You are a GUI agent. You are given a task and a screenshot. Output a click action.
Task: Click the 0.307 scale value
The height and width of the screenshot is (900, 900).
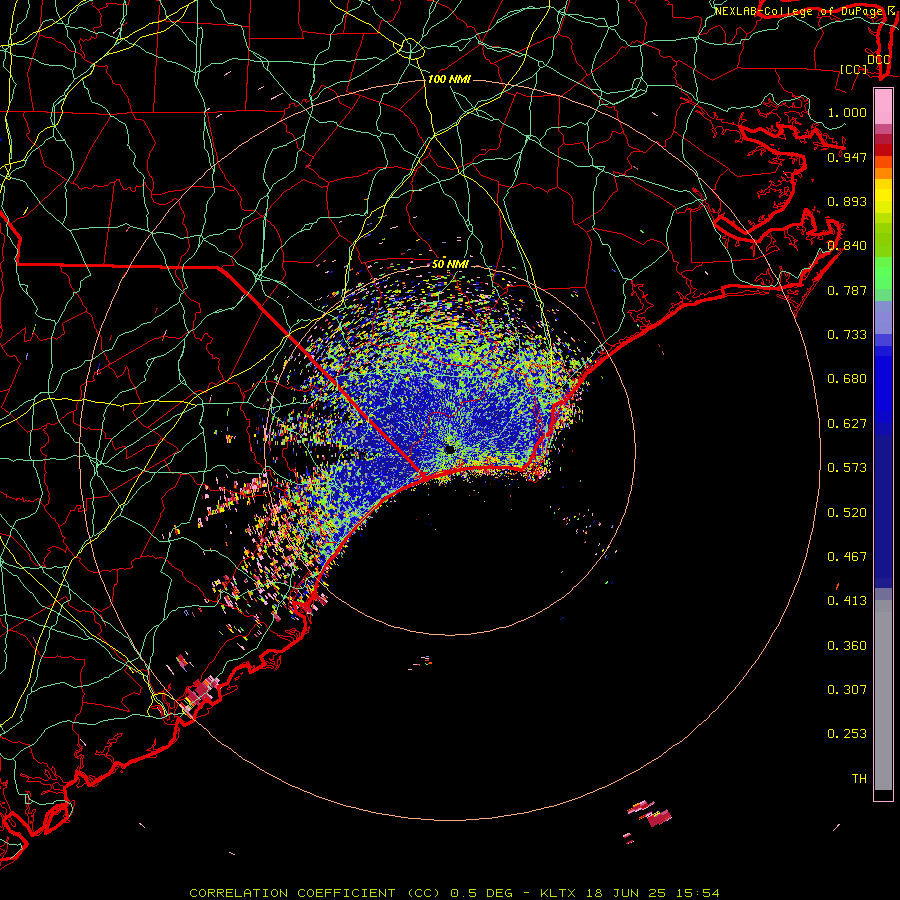click(x=847, y=690)
